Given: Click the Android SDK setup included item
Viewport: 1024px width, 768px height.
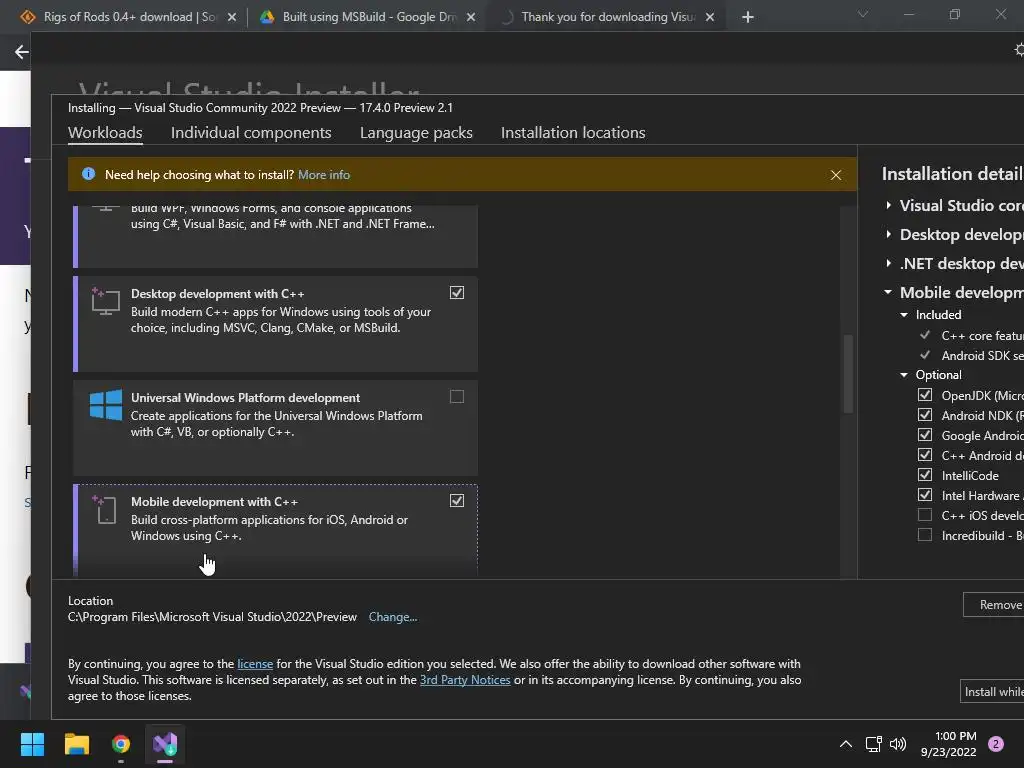Looking at the screenshot, I should pos(982,355).
